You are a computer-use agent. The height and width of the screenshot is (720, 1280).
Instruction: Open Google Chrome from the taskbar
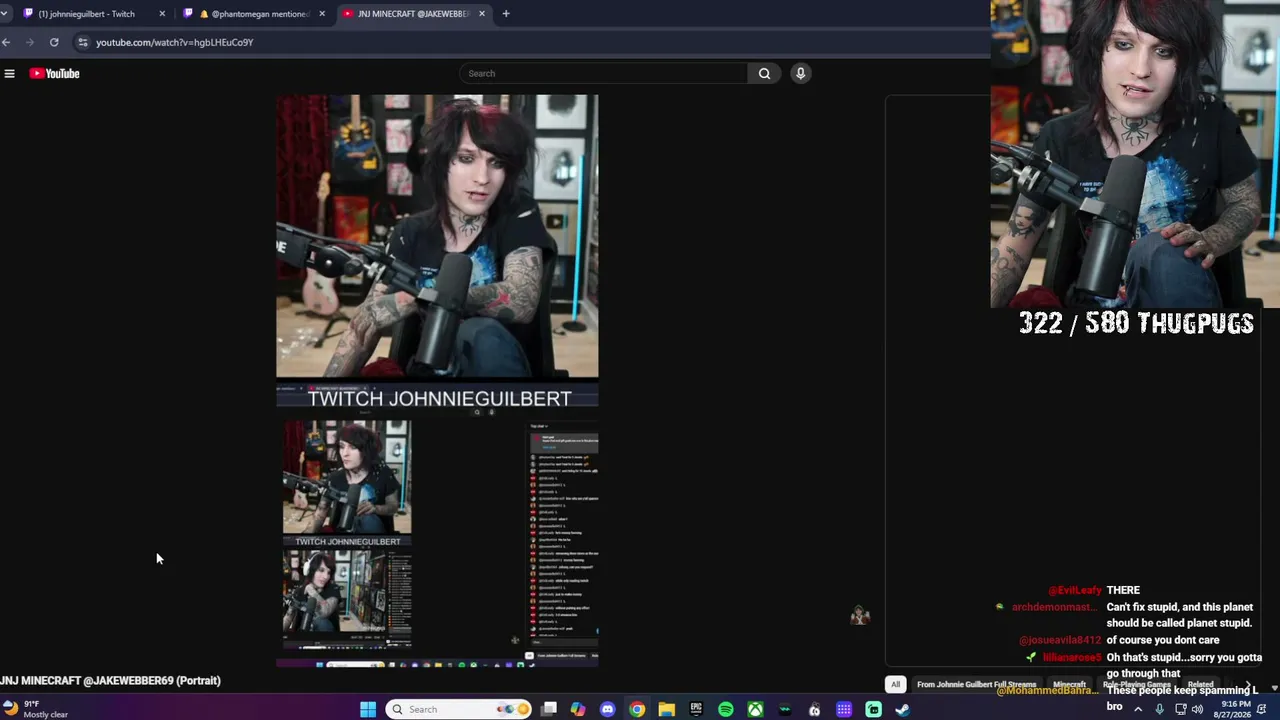pos(637,710)
